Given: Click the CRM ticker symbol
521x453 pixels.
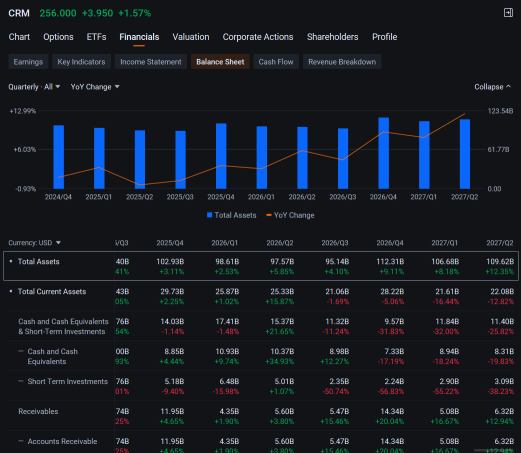Looking at the screenshot, I should (x=19, y=13).
